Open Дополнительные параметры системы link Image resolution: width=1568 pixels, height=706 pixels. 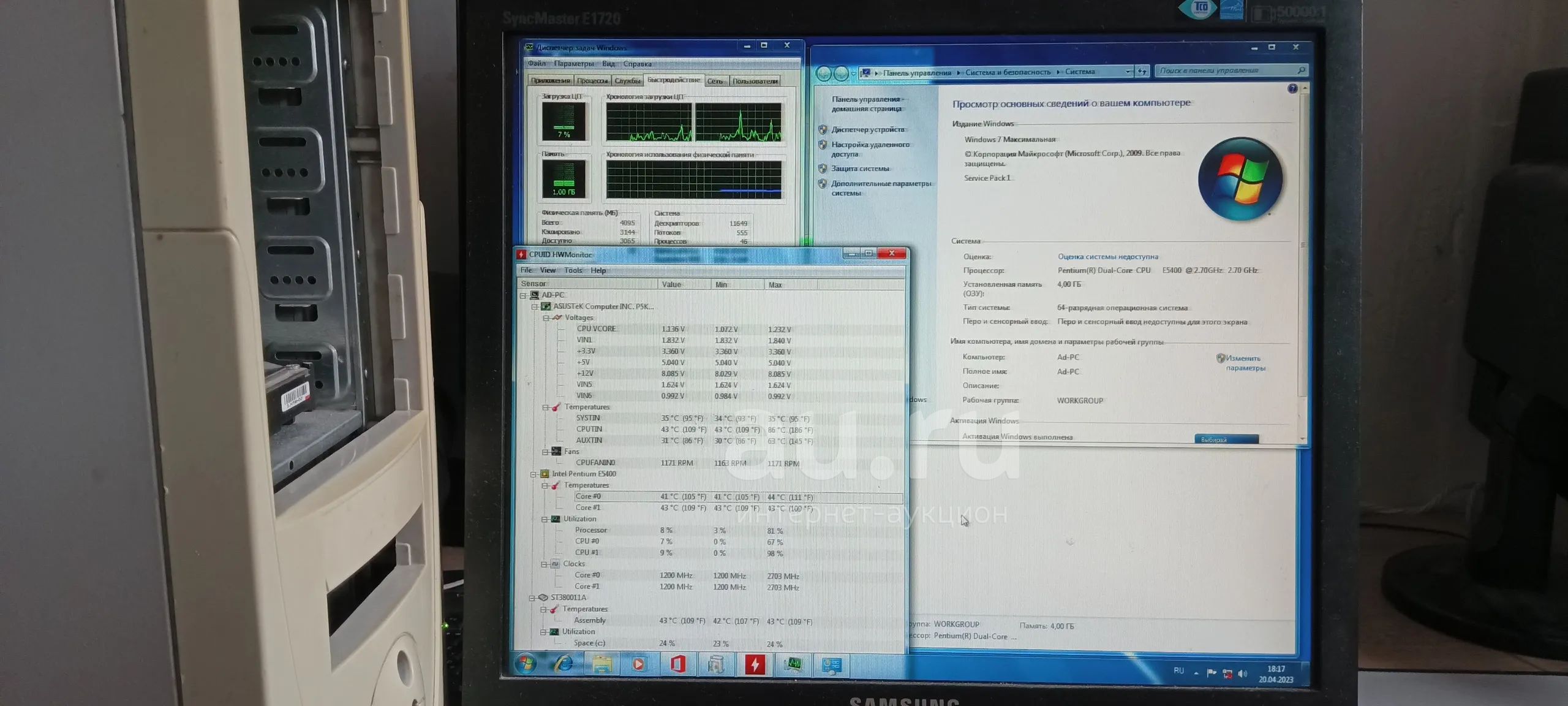pyautogui.click(x=881, y=188)
